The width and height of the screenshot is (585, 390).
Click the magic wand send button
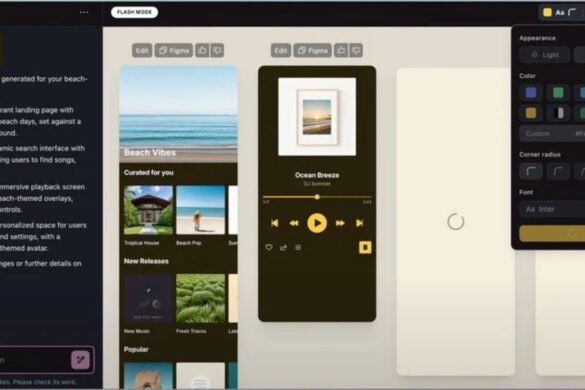[x=81, y=360]
